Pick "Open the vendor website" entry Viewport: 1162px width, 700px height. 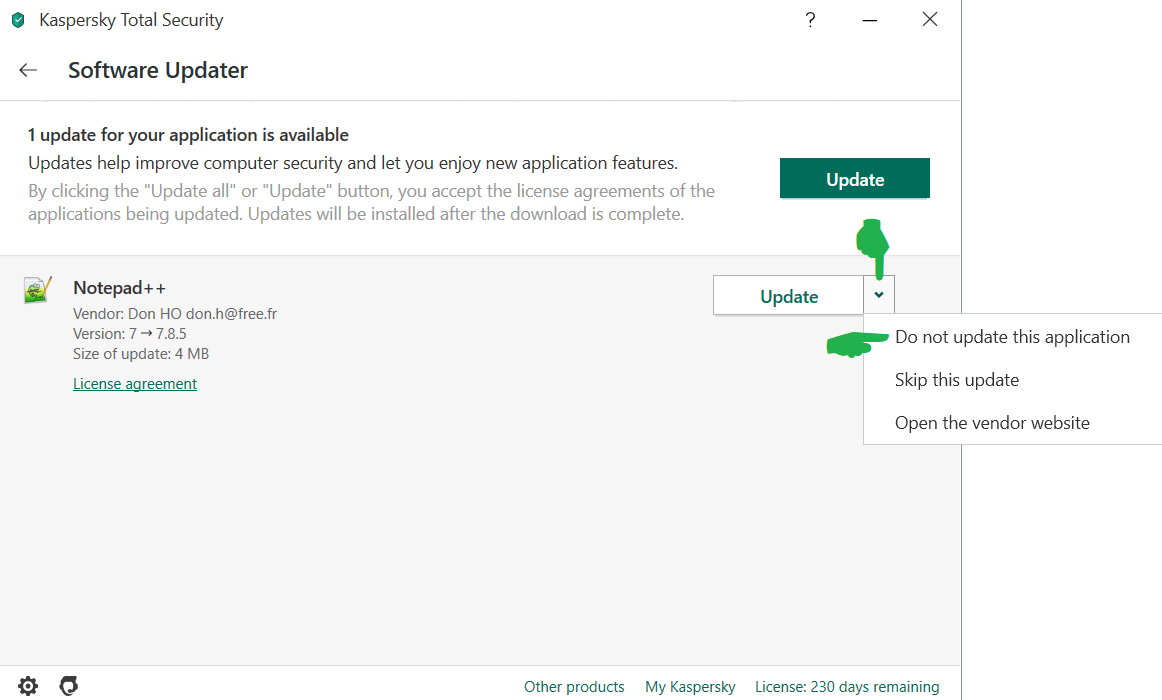pos(992,423)
